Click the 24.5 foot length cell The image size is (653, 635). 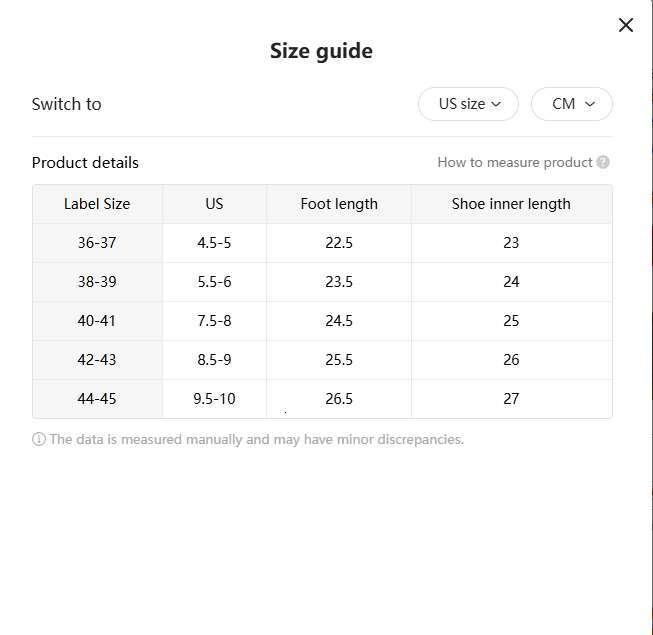click(339, 321)
